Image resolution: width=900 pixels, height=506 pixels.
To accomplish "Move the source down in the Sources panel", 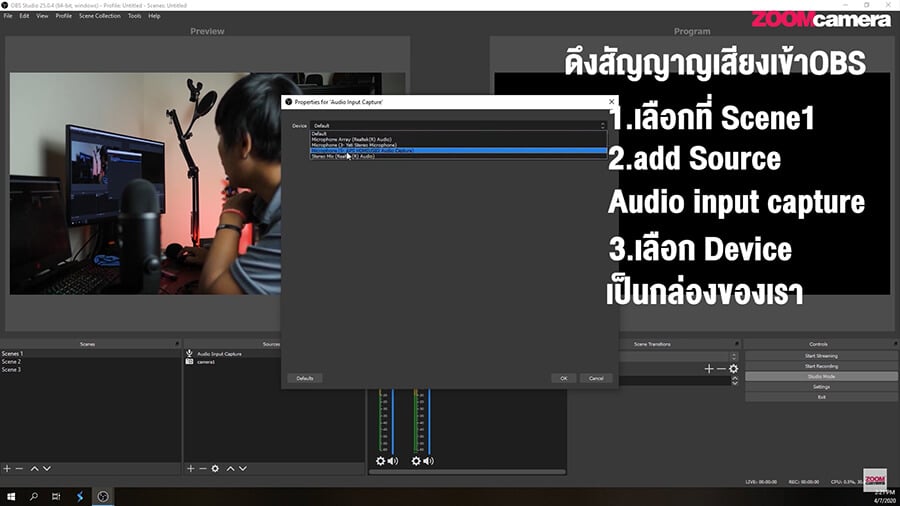I will click(x=243, y=469).
